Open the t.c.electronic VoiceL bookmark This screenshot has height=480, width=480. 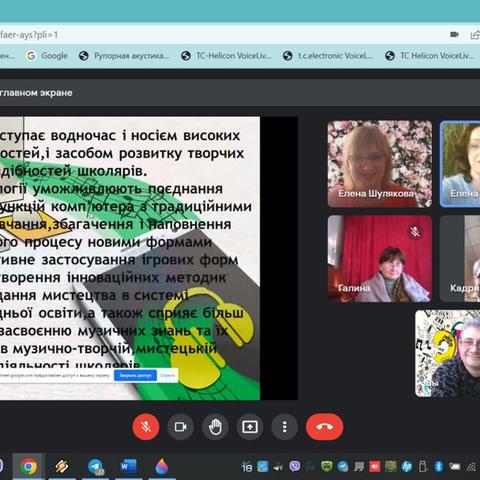click(328, 56)
